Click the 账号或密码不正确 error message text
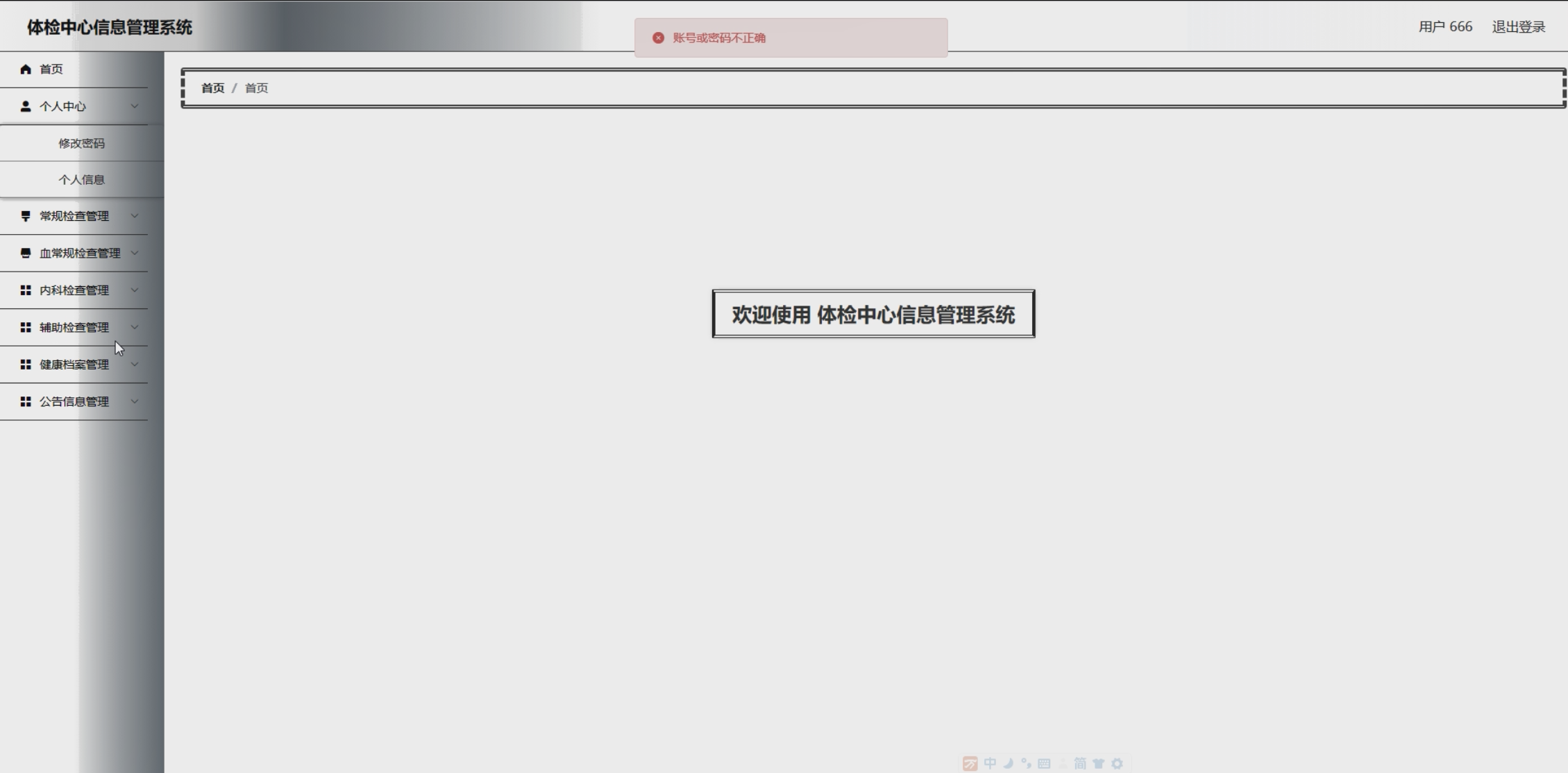The width and height of the screenshot is (1568, 773). point(719,38)
